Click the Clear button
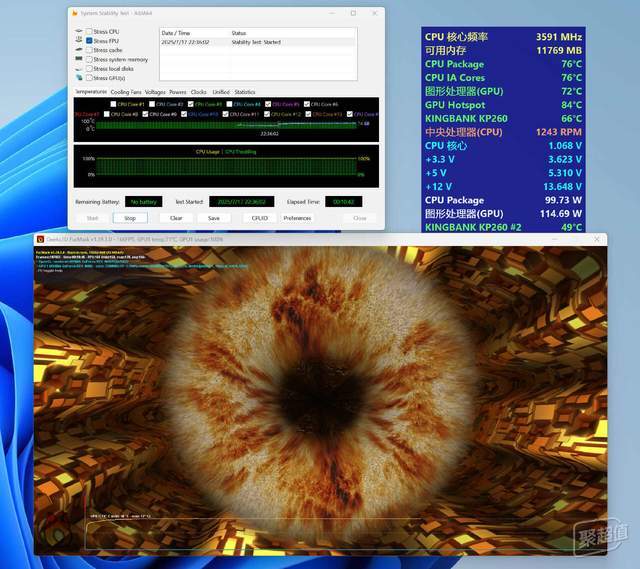This screenshot has width=640, height=569. pos(176,218)
